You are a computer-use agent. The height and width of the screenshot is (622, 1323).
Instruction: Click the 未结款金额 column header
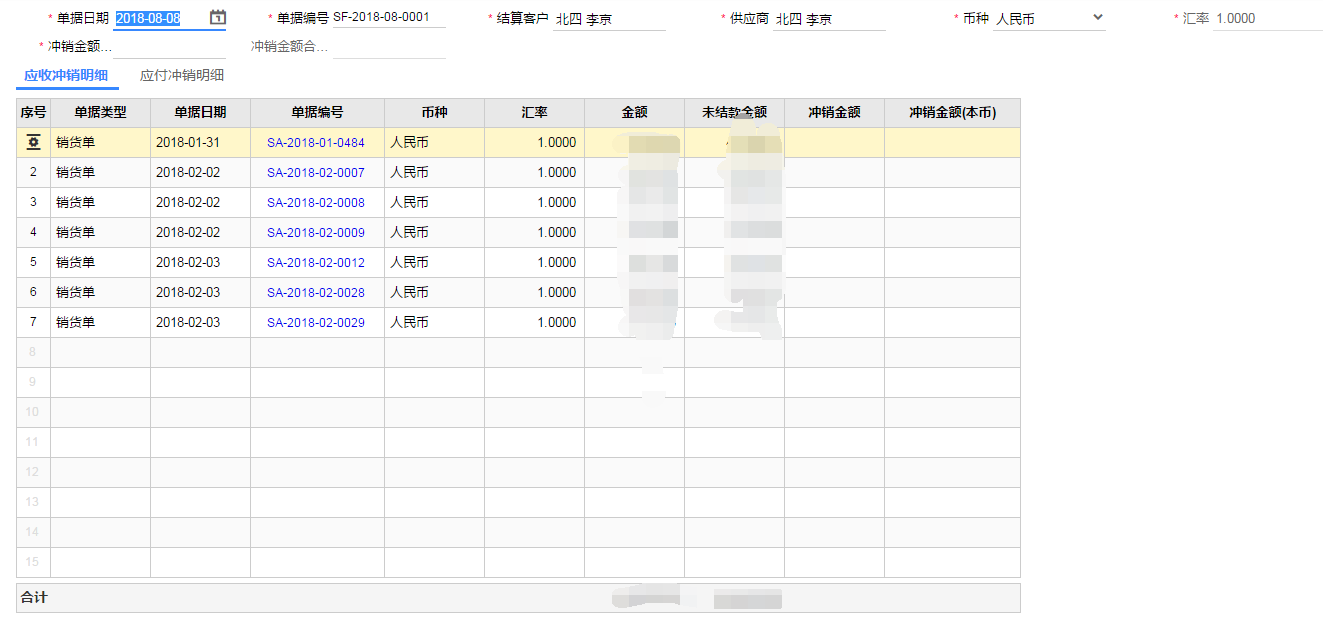tap(734, 113)
